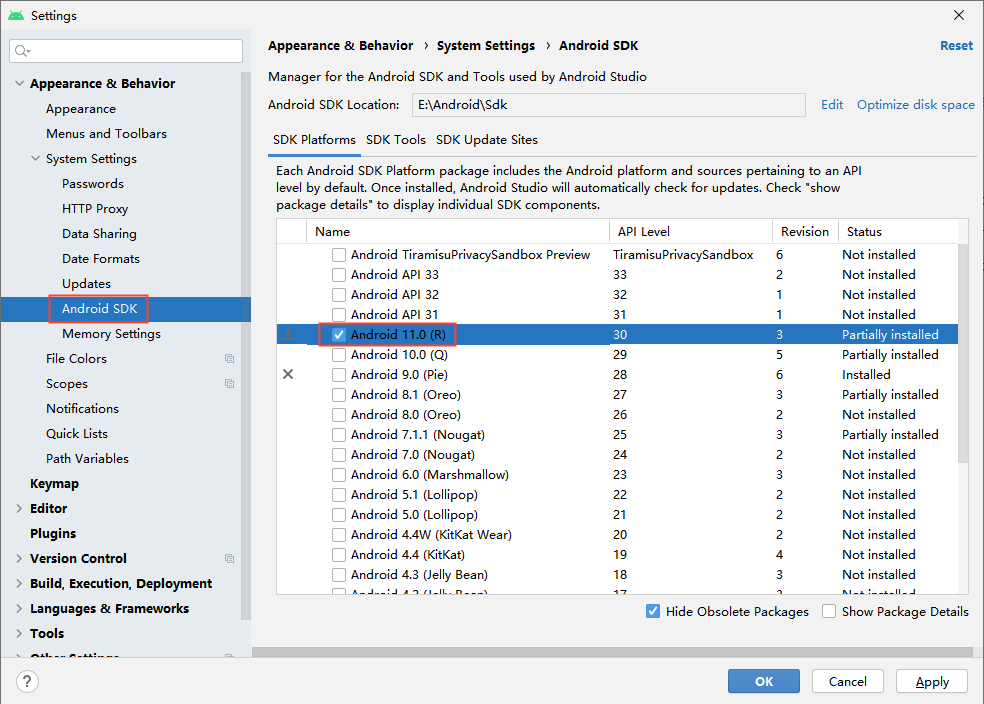Click the project-level icon next to Version Control

click(x=230, y=559)
